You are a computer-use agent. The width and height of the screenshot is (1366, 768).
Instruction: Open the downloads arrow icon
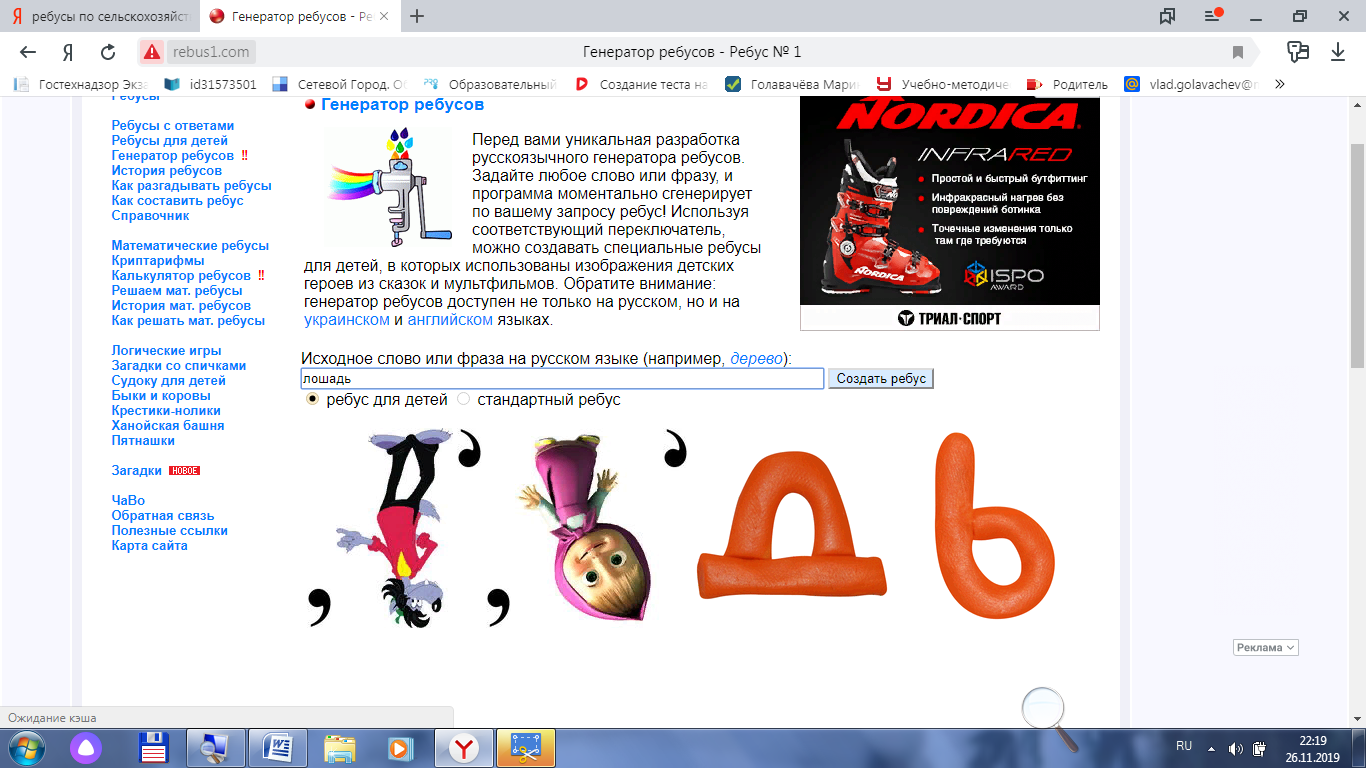pos(1338,52)
